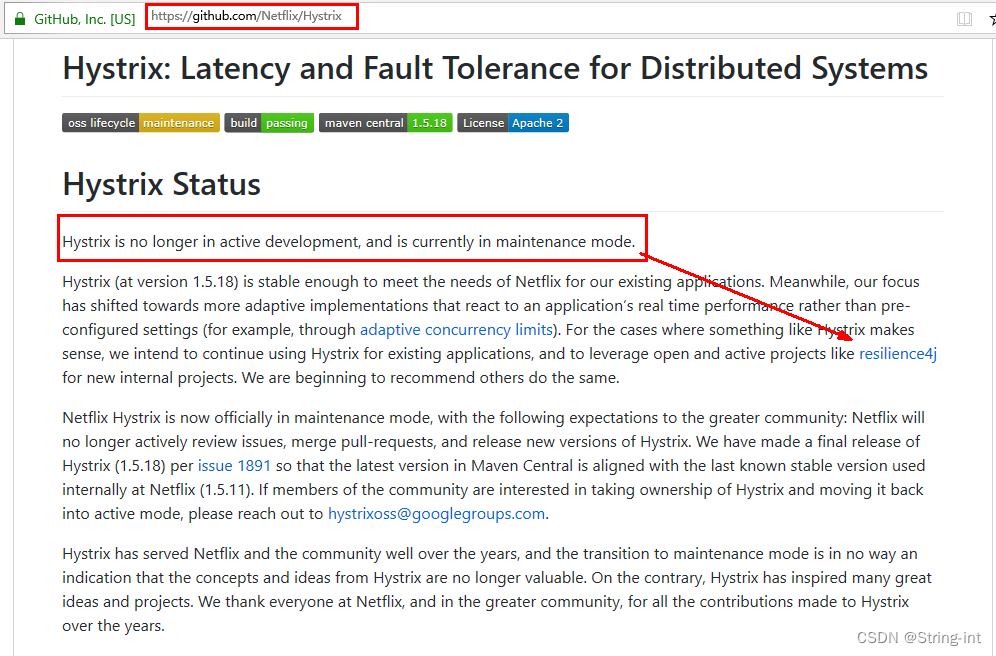Image resolution: width=996 pixels, height=656 pixels.
Task: Click the Hystrix: Latency and Fault Tolerance title
Action: tap(495, 68)
